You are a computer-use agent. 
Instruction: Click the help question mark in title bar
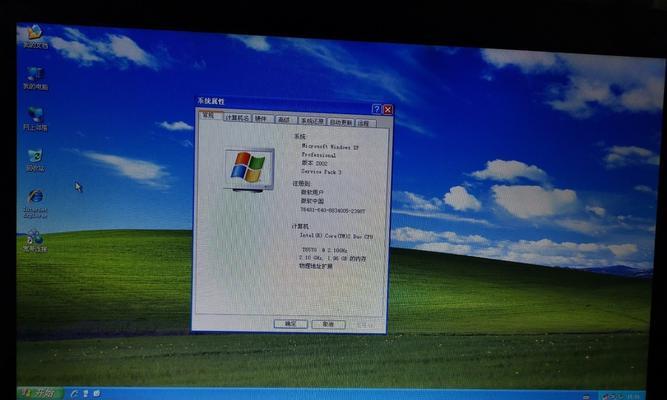(x=376, y=109)
